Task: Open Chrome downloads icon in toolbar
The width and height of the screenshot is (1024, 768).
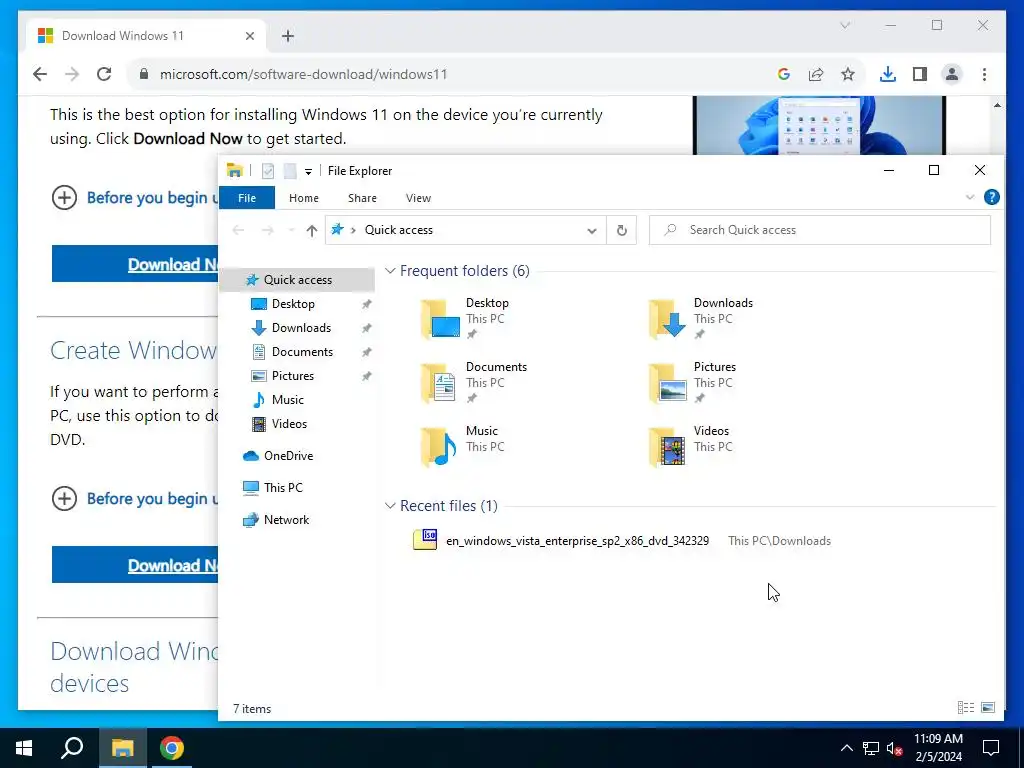Action: click(x=888, y=74)
